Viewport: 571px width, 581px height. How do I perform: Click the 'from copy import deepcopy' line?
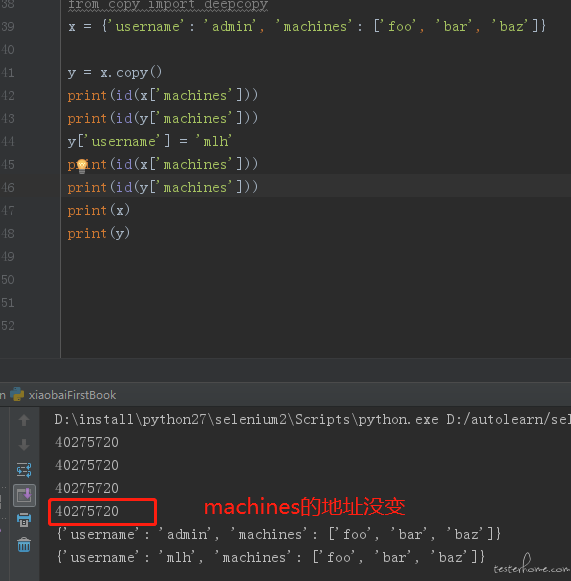(x=168, y=5)
